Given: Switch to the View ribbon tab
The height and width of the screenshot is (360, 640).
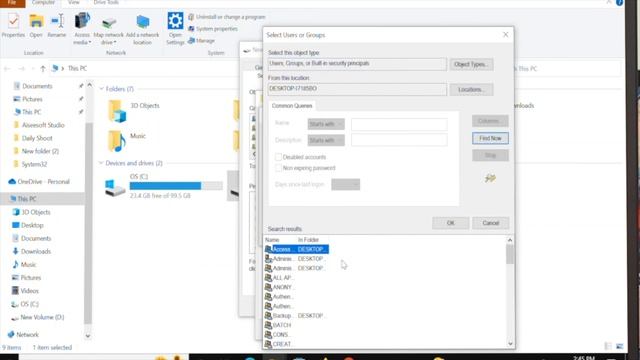Looking at the screenshot, I should 74,3.
